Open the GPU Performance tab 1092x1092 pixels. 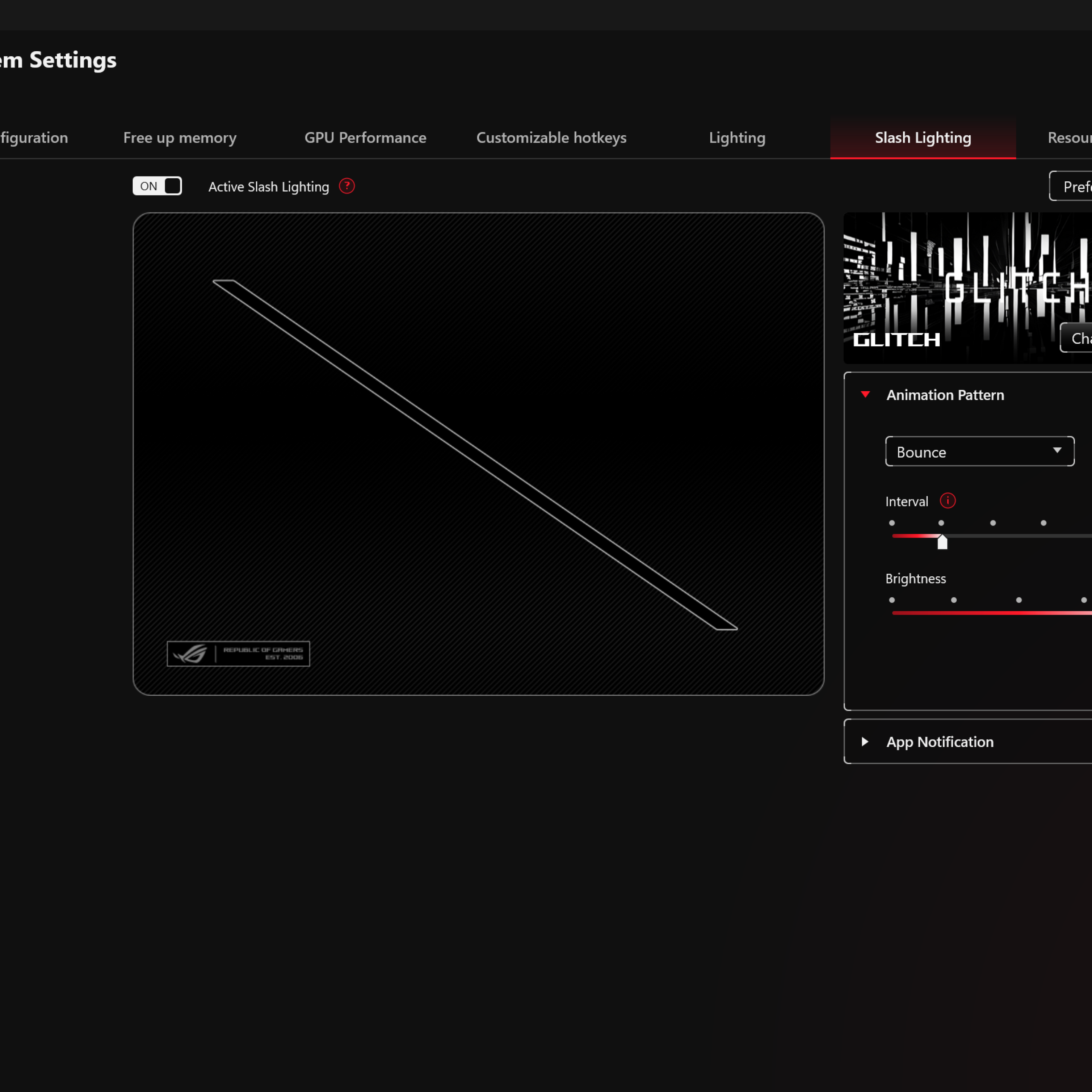[x=365, y=138]
